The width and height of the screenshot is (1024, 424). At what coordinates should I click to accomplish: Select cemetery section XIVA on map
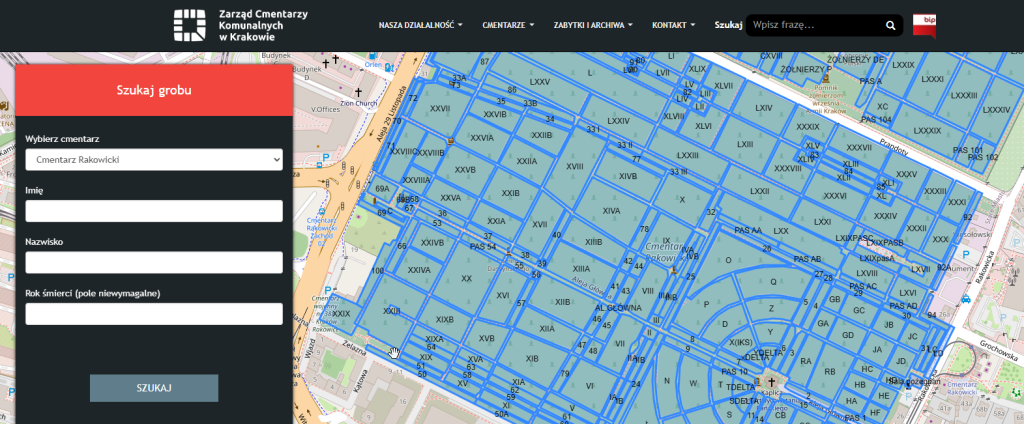(612, 210)
